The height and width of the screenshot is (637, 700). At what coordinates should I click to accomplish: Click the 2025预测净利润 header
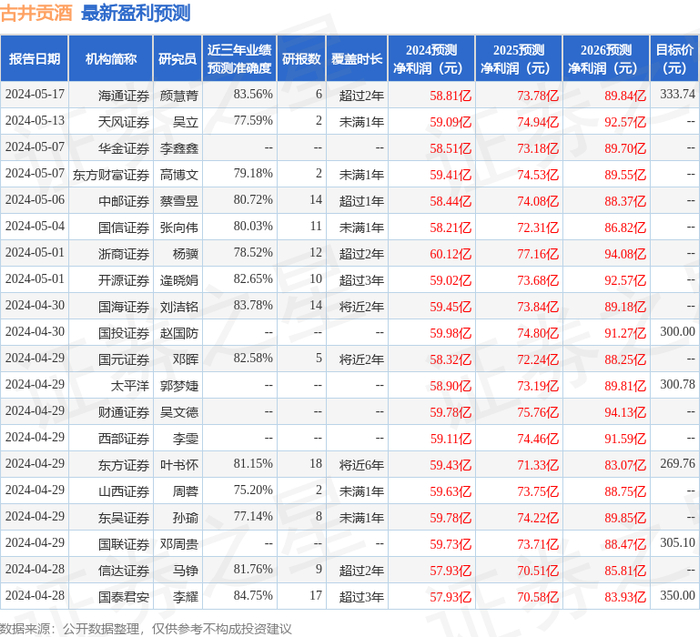pos(518,59)
